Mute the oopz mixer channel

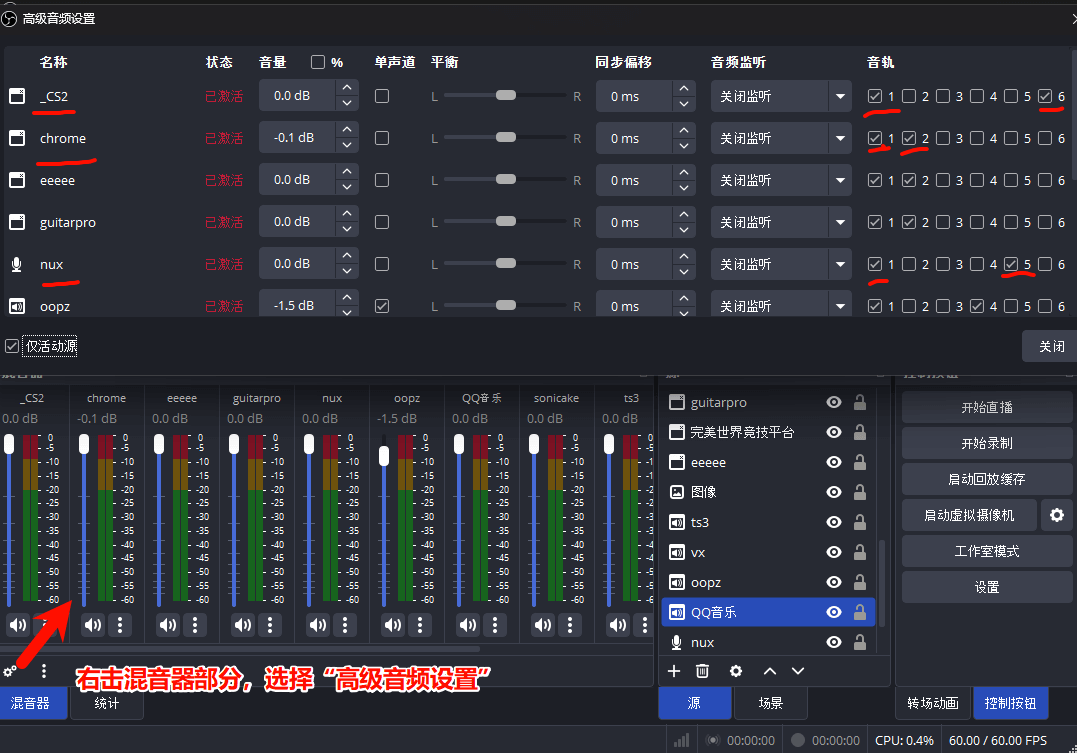[392, 625]
